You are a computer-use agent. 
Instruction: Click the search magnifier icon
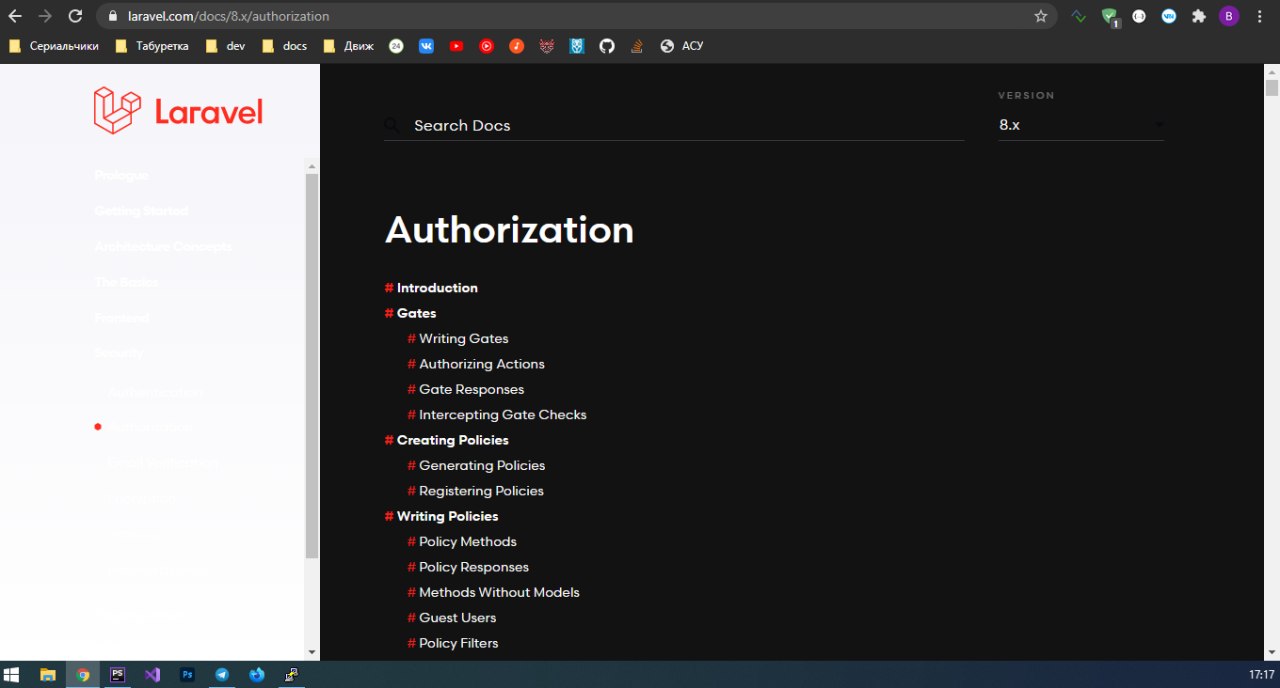(x=392, y=125)
